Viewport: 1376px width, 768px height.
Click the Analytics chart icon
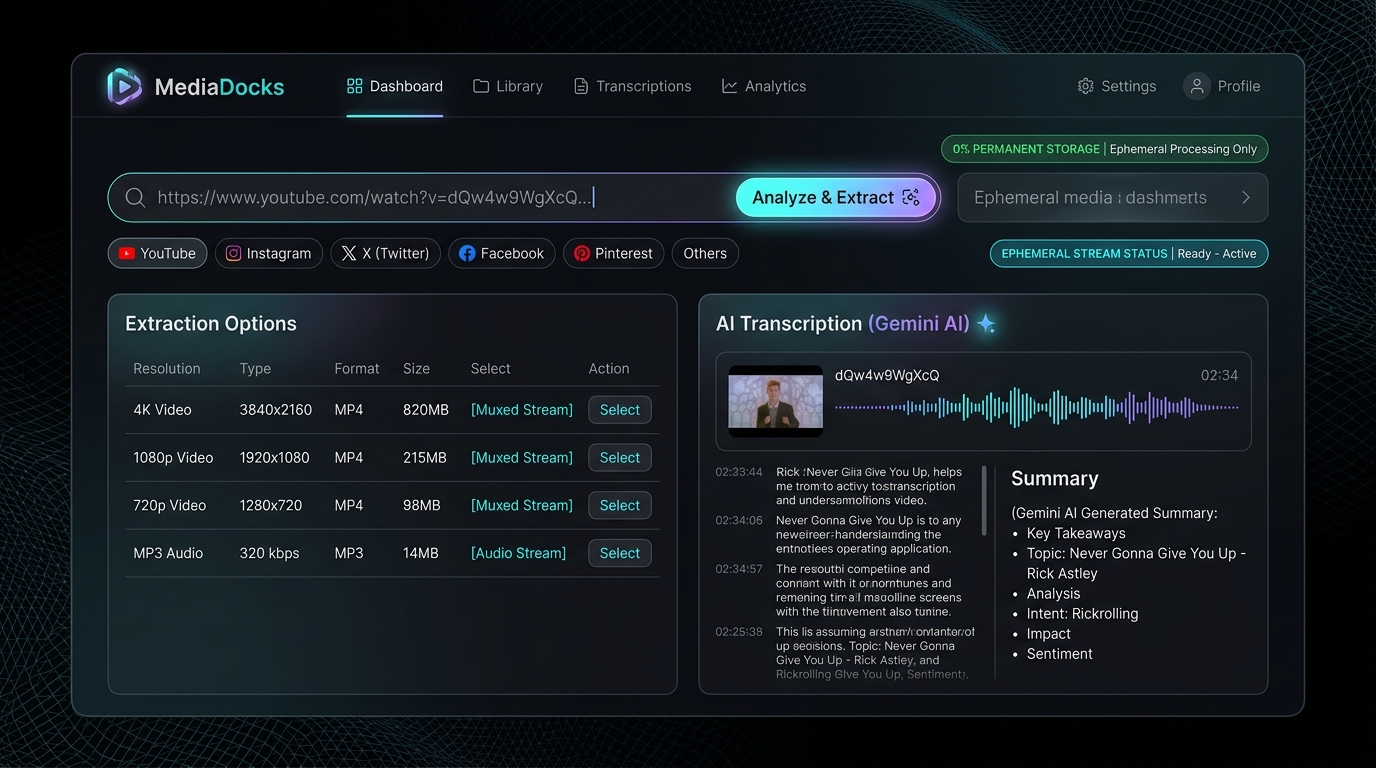730,86
